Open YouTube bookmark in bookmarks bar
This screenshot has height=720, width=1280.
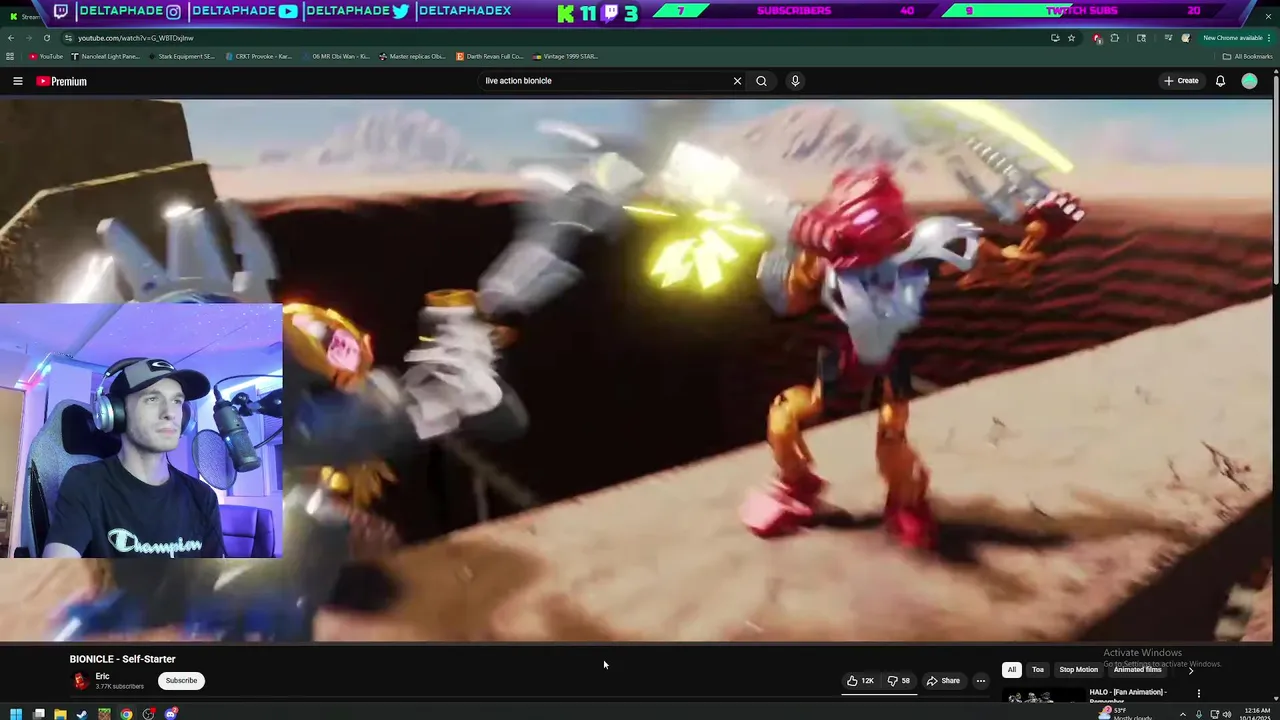click(x=46, y=56)
